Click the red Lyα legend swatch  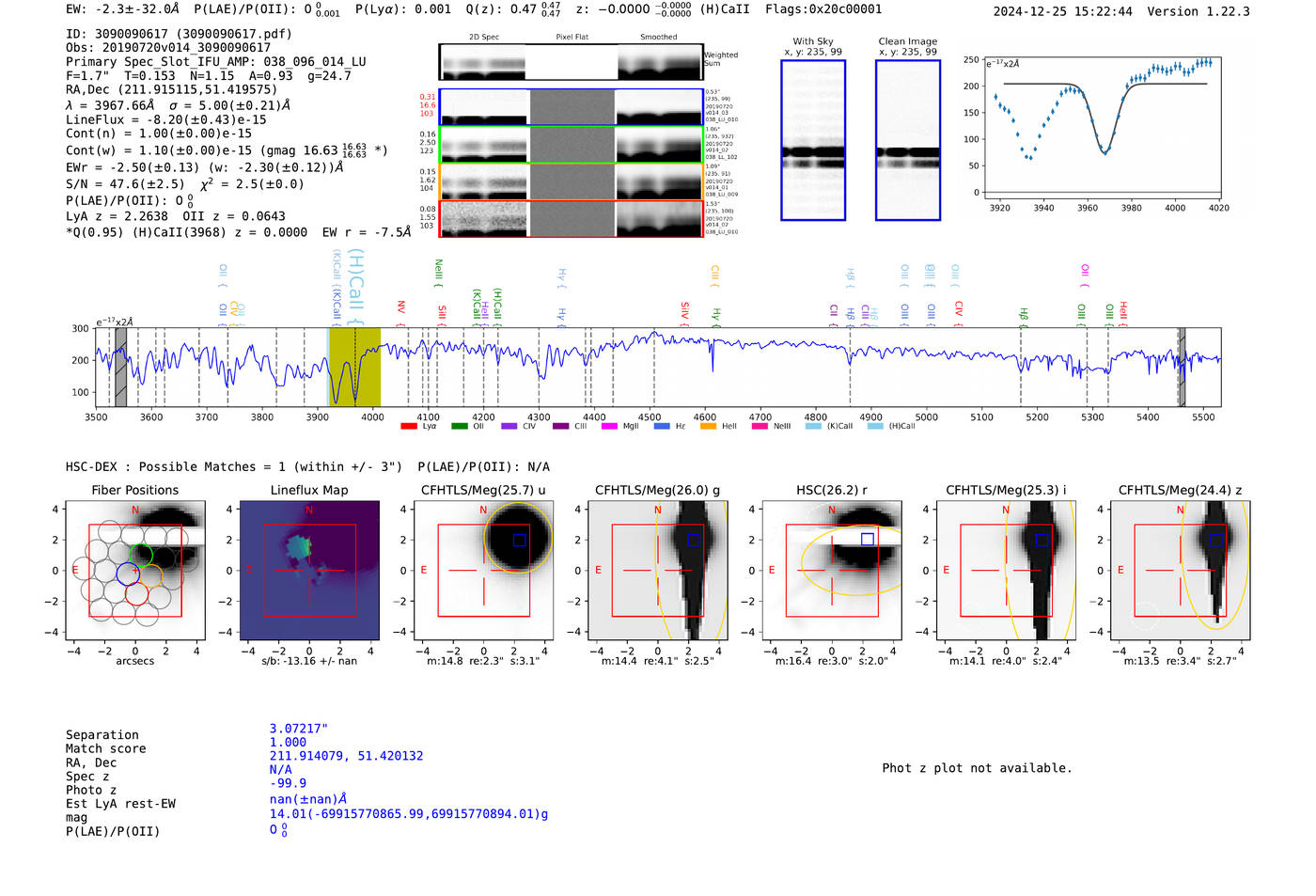pos(408,426)
